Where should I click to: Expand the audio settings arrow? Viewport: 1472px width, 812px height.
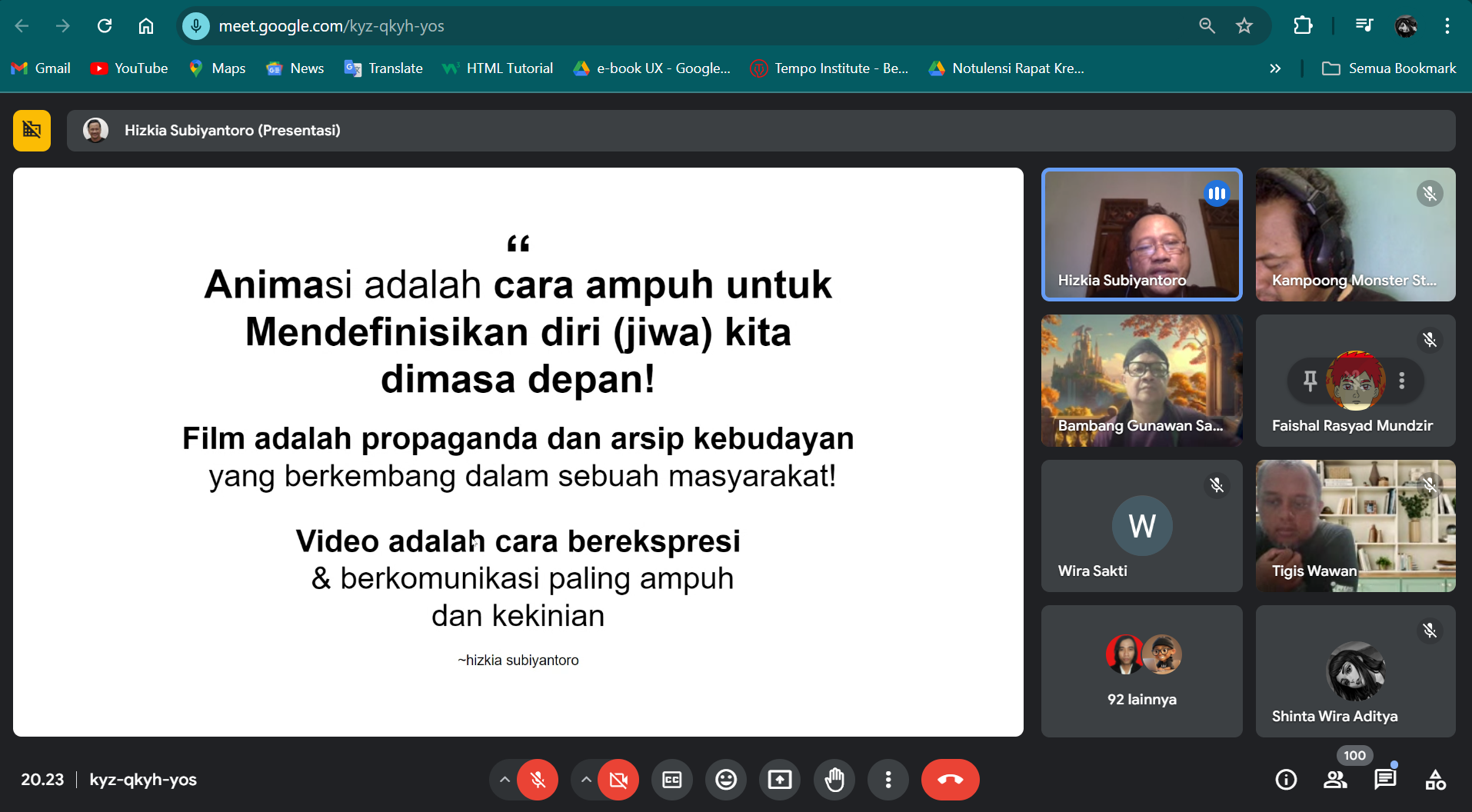click(505, 780)
